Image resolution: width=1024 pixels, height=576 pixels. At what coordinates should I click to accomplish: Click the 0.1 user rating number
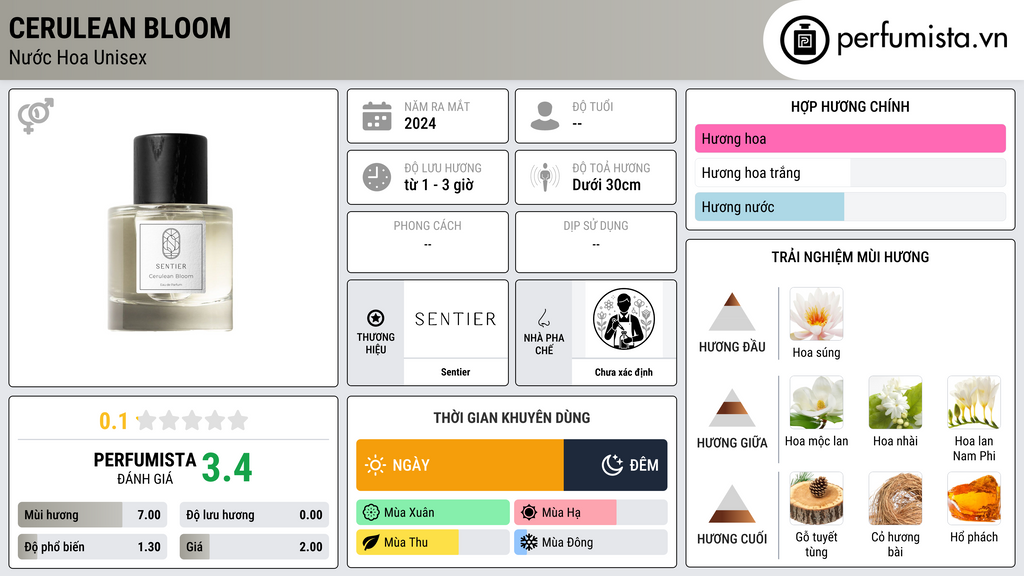point(113,421)
